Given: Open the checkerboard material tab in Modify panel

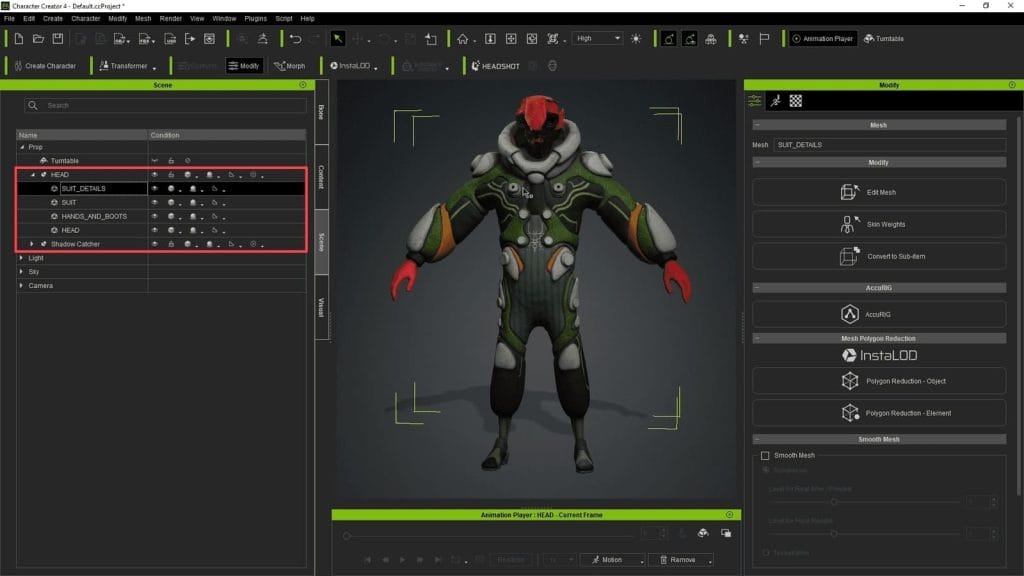Looking at the screenshot, I should click(x=795, y=101).
